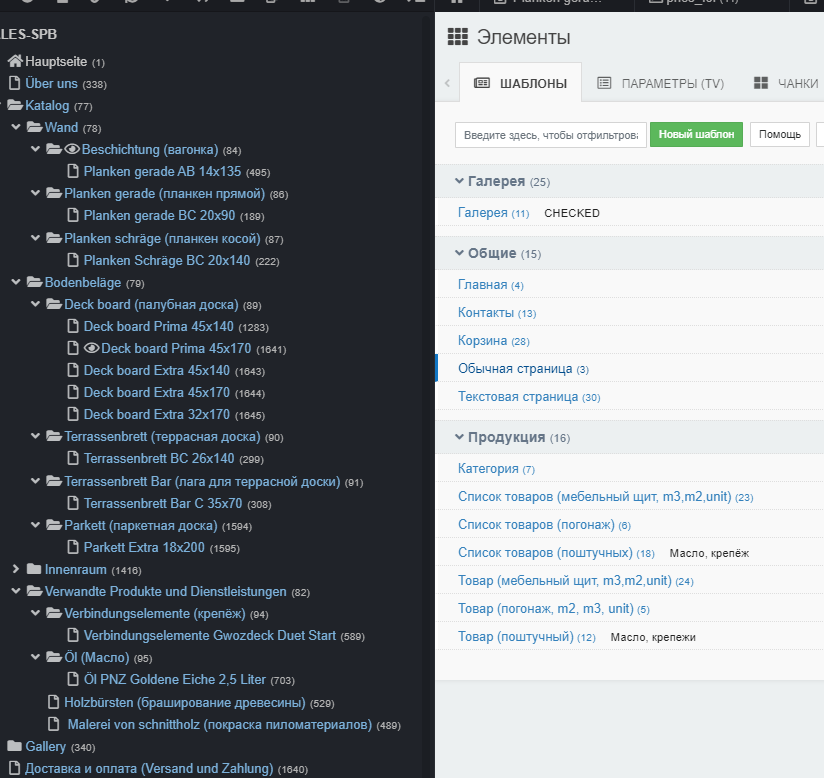The image size is (824, 778).
Task: Click the Помощь button
Action: (779, 135)
